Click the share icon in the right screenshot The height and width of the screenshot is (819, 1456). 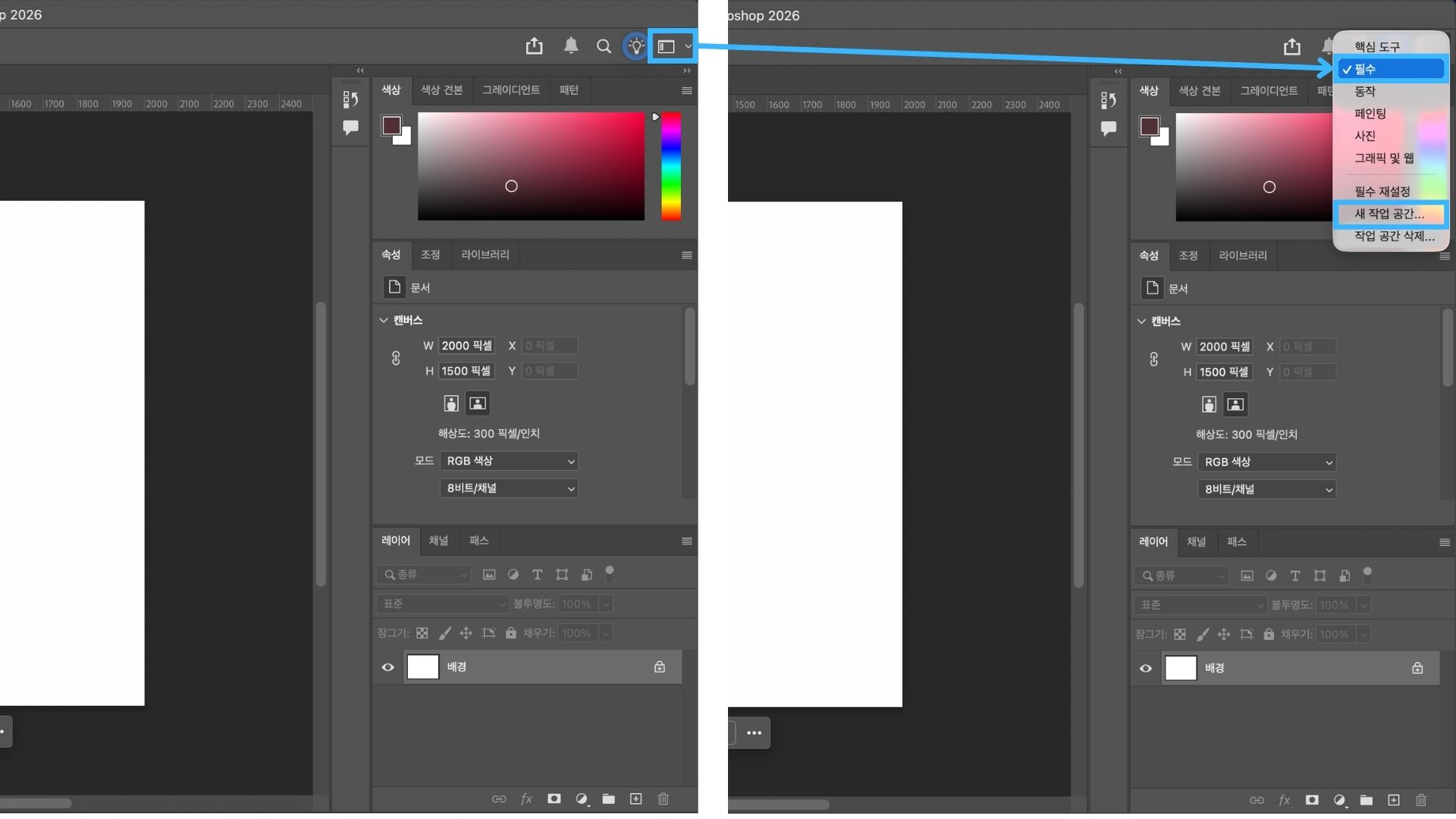[1292, 47]
